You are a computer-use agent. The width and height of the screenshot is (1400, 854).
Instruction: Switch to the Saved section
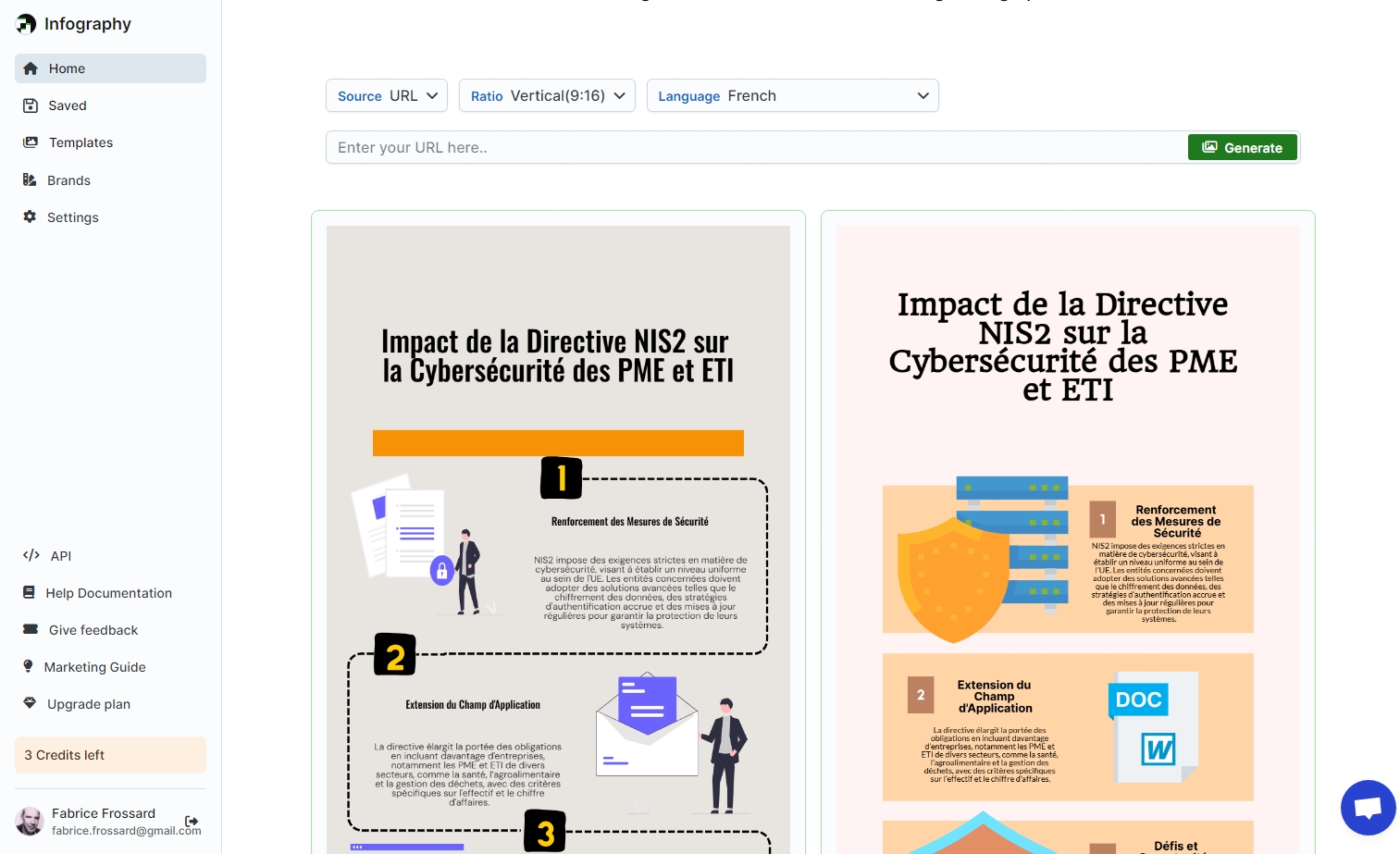[x=67, y=105]
